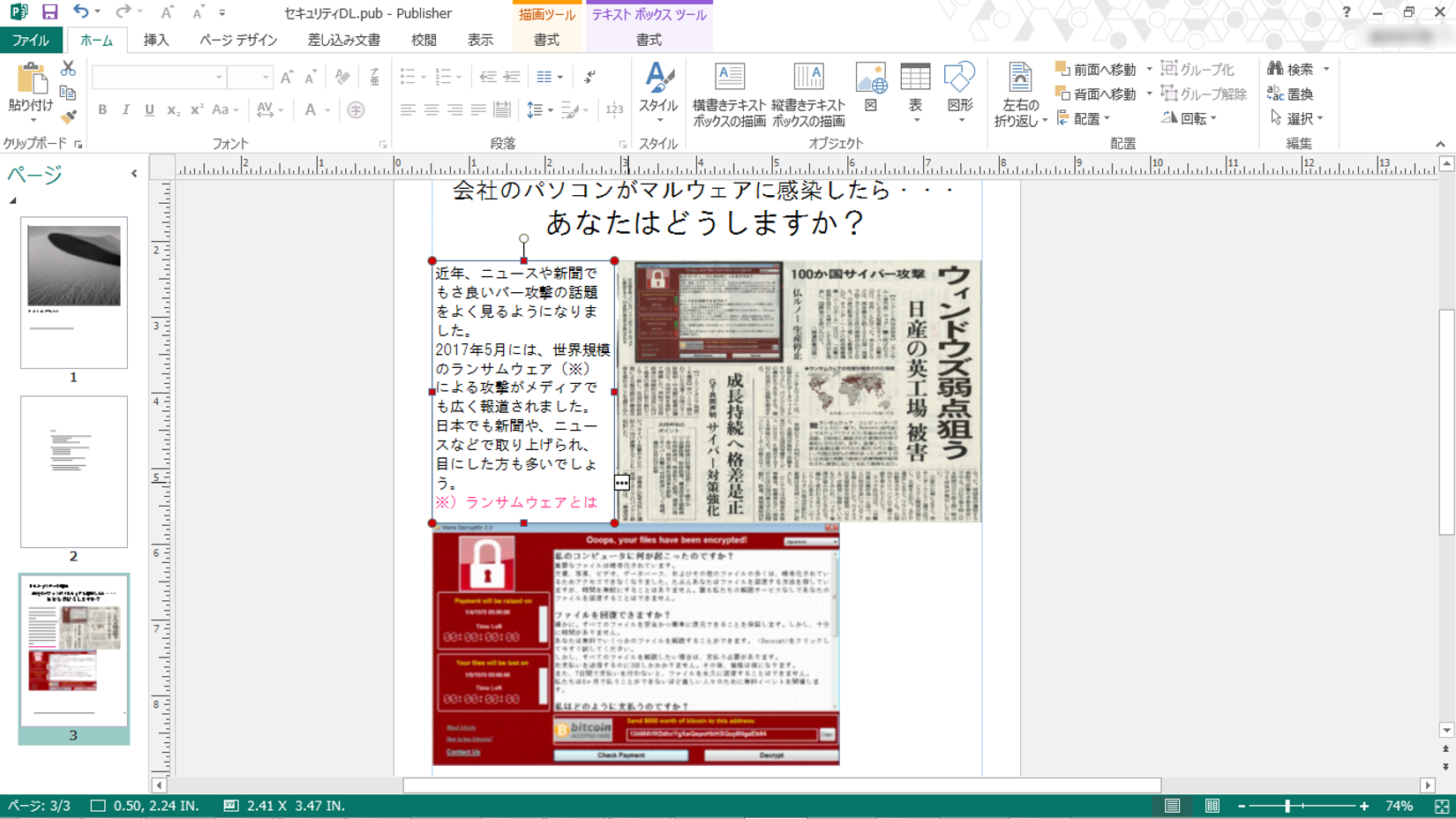
Task: Open the font name combo box
Action: 158,78
